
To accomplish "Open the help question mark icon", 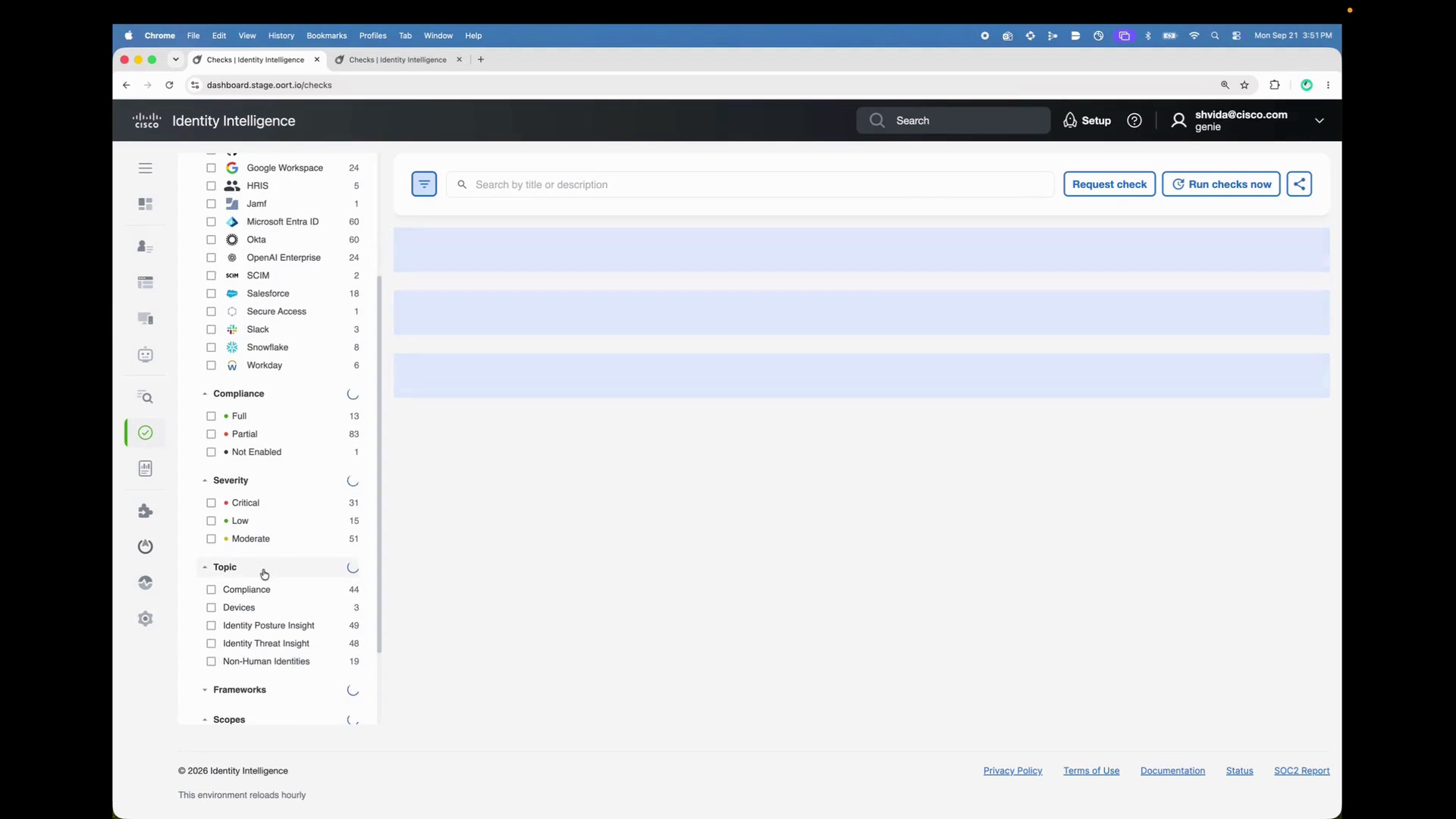I will tap(1134, 121).
